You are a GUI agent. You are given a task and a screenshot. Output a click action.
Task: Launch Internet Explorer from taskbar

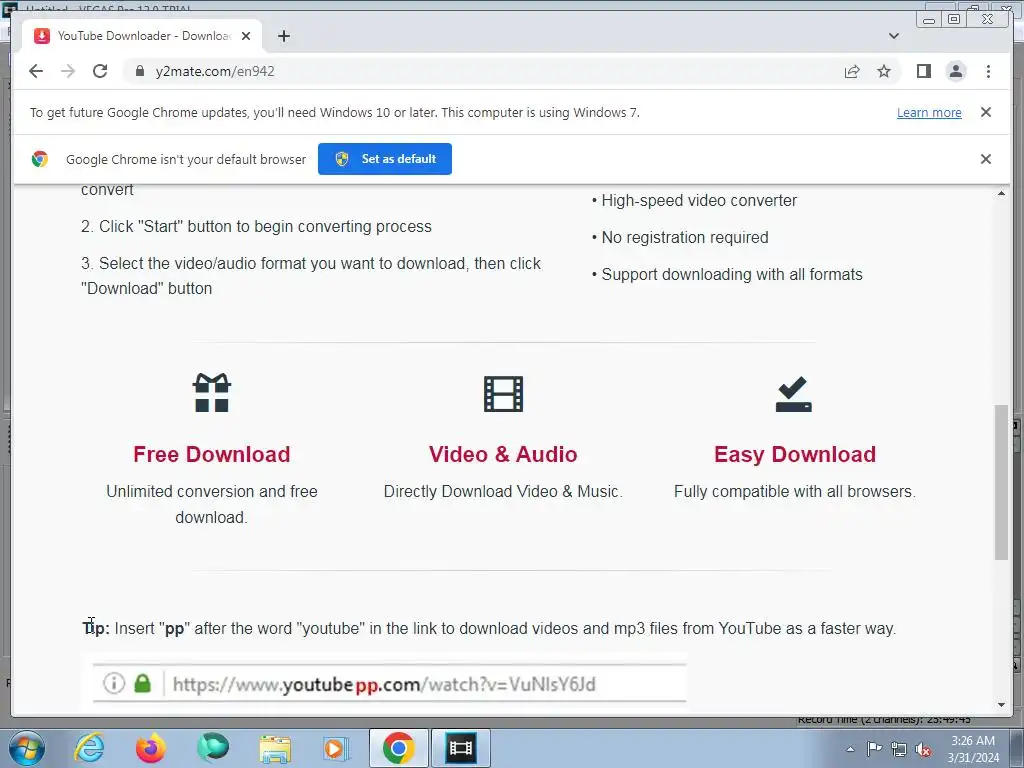[89, 748]
